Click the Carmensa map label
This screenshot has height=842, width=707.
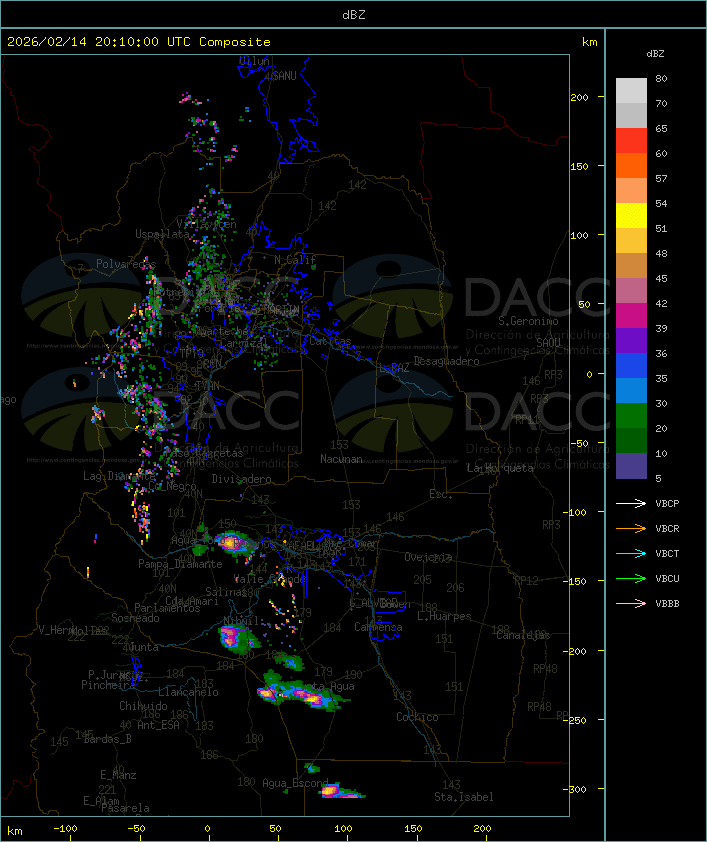(x=378, y=627)
